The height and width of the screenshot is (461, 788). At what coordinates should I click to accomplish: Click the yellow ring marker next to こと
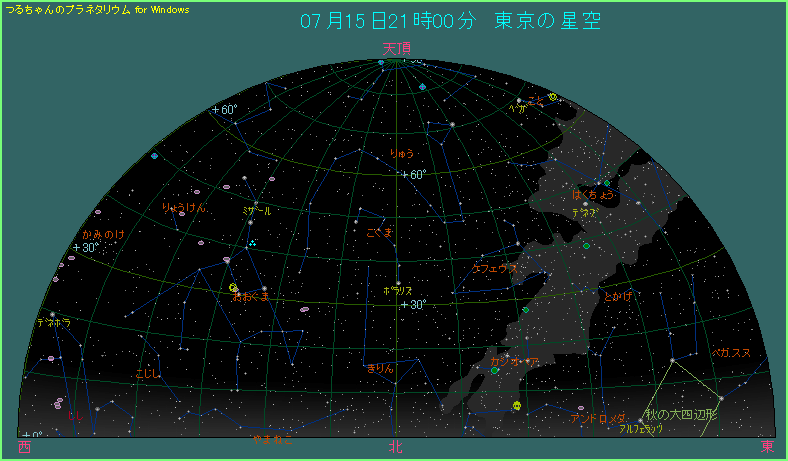click(x=552, y=97)
